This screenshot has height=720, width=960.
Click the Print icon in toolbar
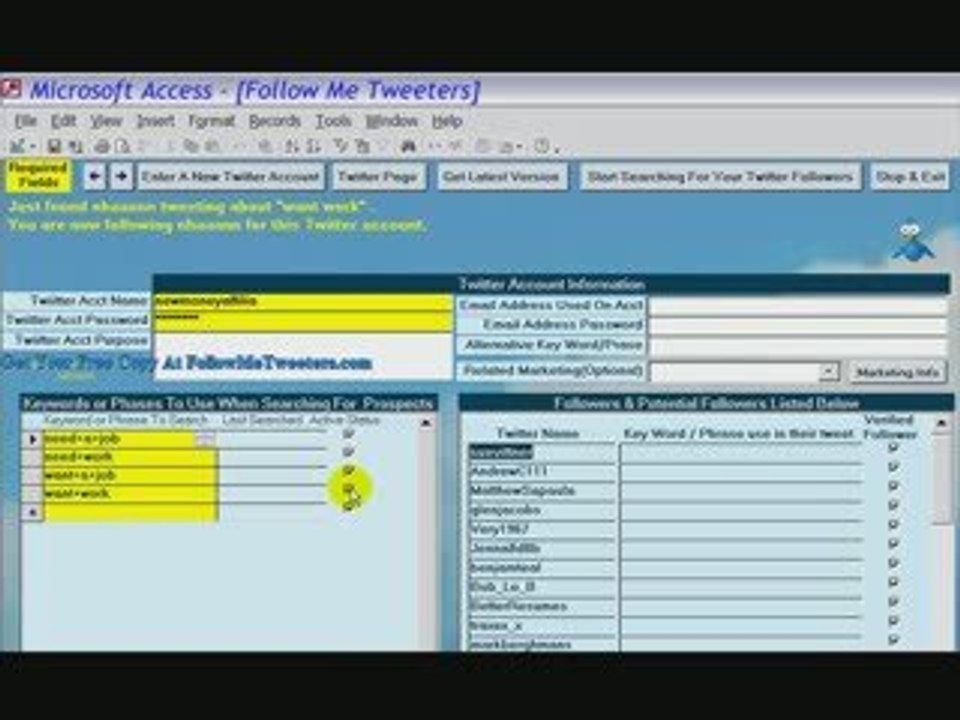102,146
